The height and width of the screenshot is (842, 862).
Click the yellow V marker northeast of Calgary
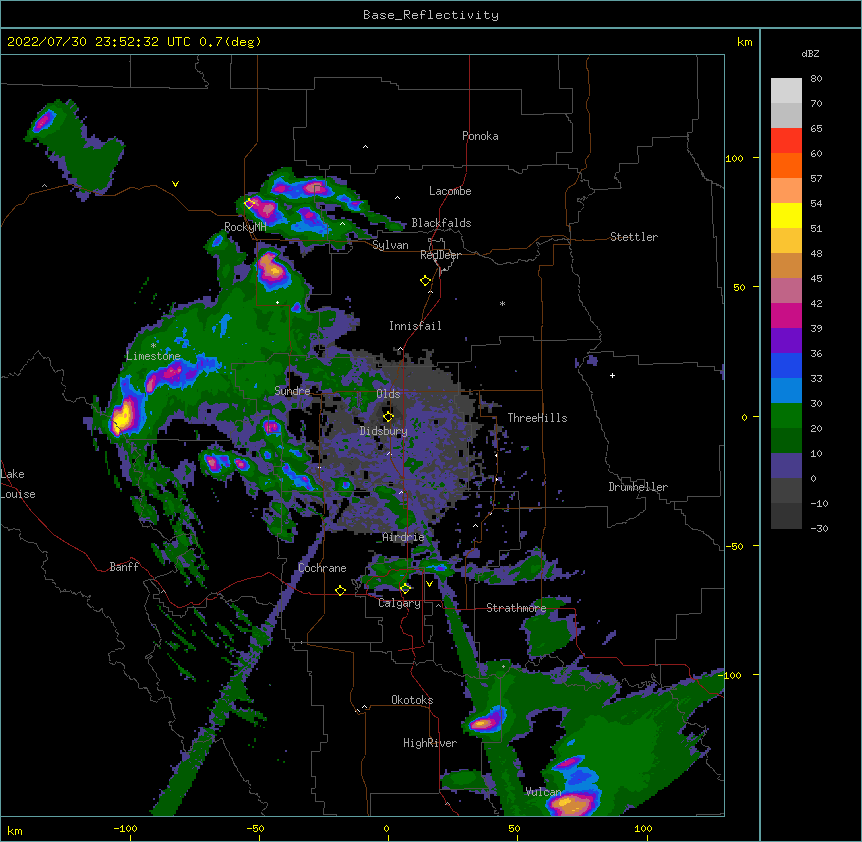[429, 584]
